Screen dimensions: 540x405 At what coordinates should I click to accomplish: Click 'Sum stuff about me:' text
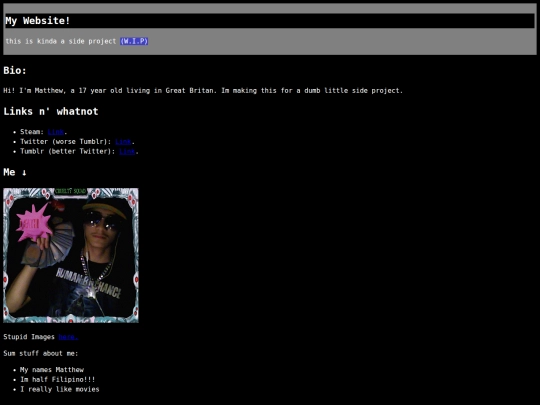41,353
